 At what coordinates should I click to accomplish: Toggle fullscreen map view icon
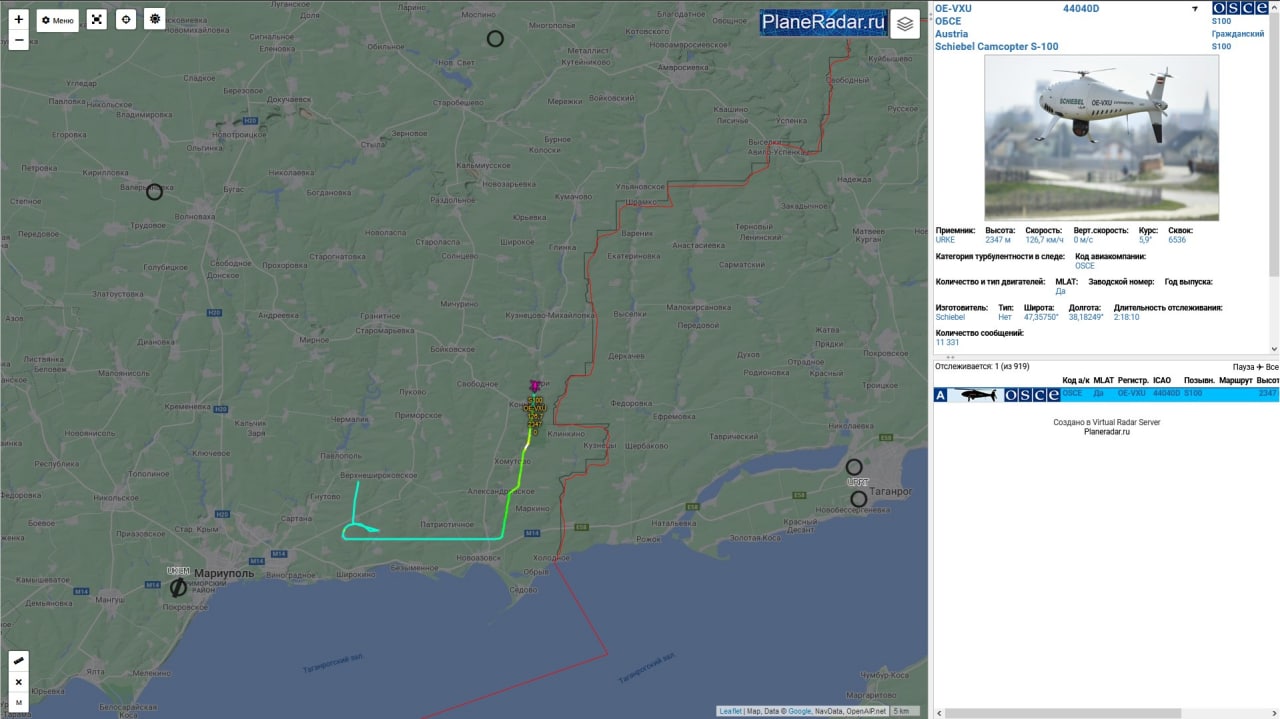tap(96, 19)
